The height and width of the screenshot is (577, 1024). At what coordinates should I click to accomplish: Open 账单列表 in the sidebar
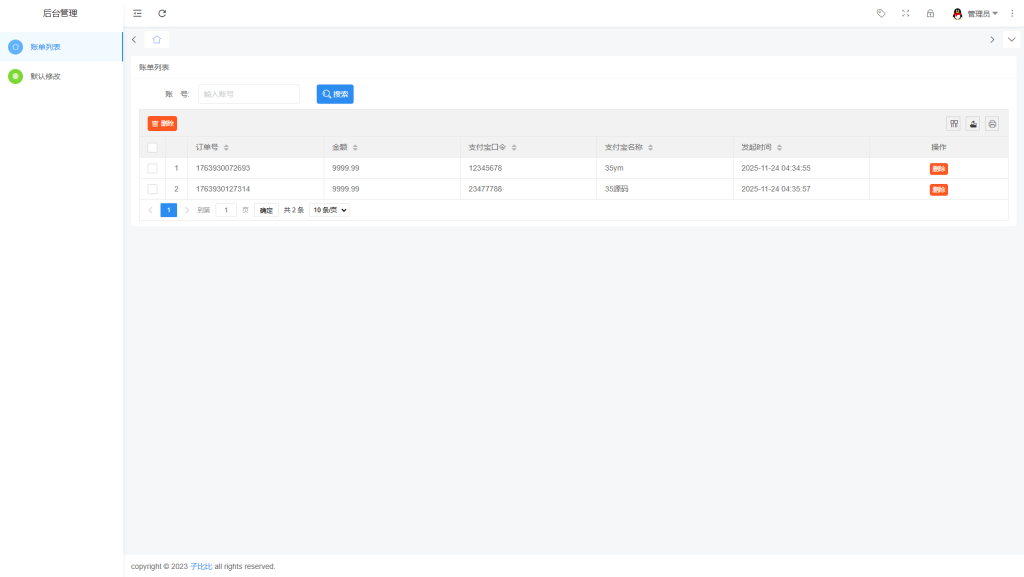pyautogui.click(x=45, y=47)
